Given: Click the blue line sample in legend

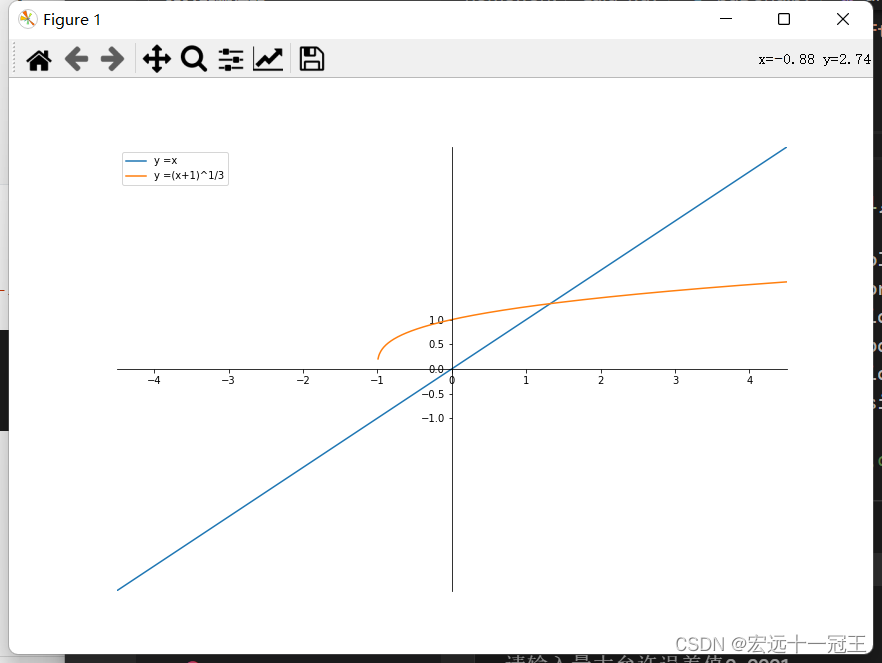Looking at the screenshot, I should click(136, 161).
